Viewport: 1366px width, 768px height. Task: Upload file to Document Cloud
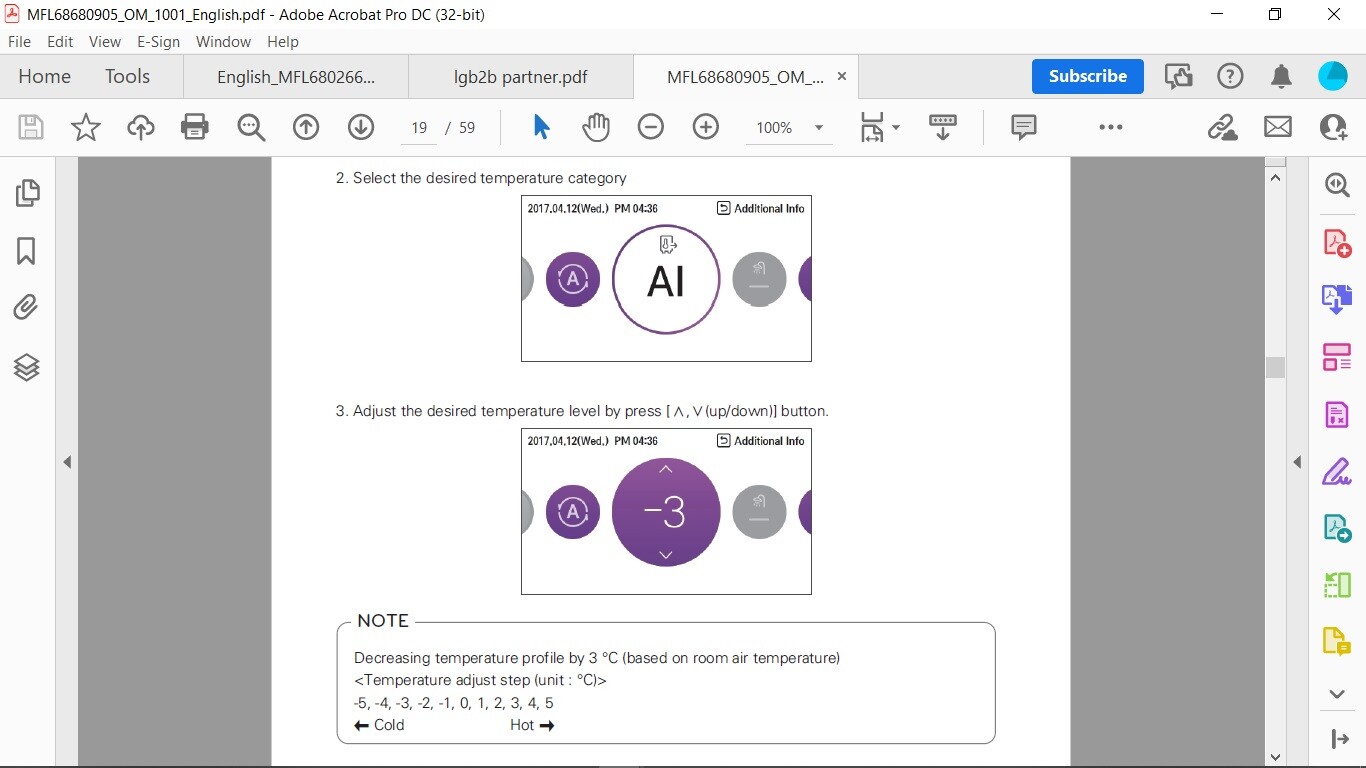click(141, 127)
